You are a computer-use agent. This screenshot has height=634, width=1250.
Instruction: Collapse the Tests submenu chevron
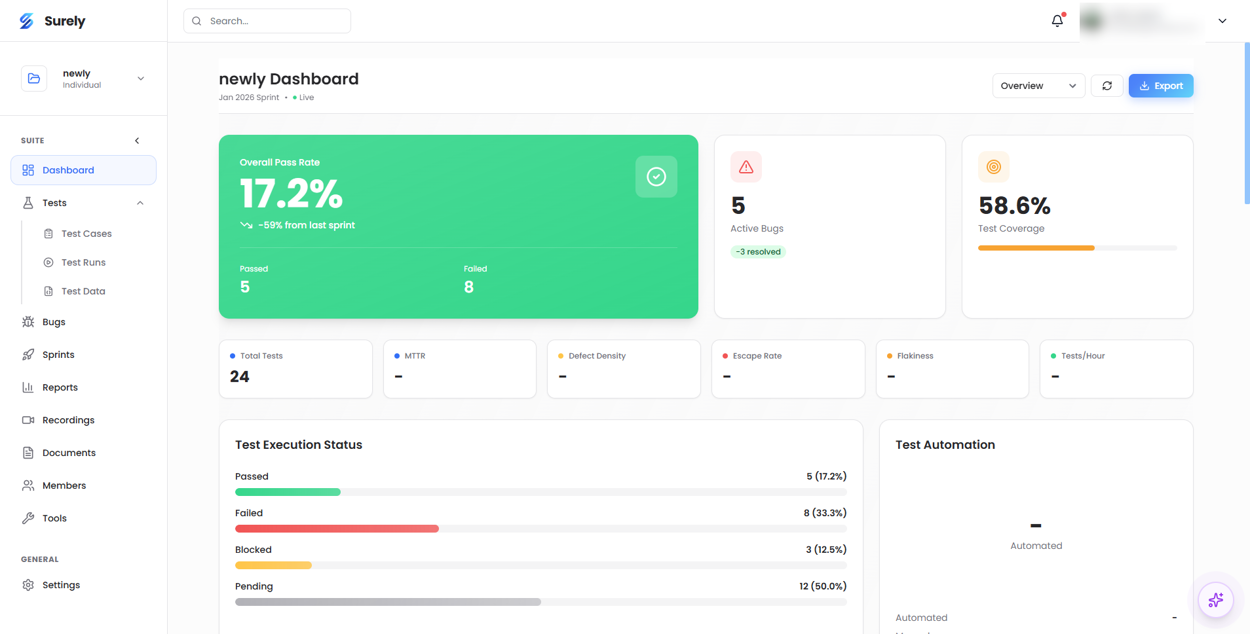pos(140,203)
